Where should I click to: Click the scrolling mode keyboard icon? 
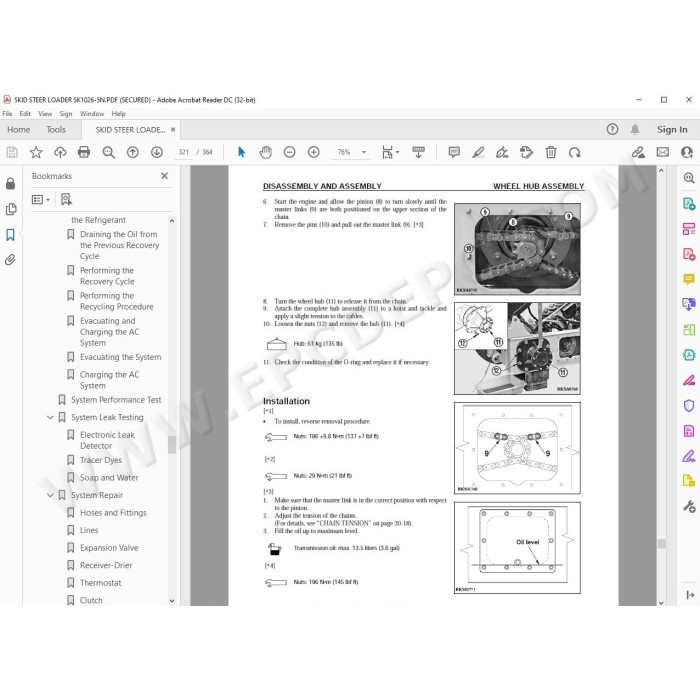[418, 153]
